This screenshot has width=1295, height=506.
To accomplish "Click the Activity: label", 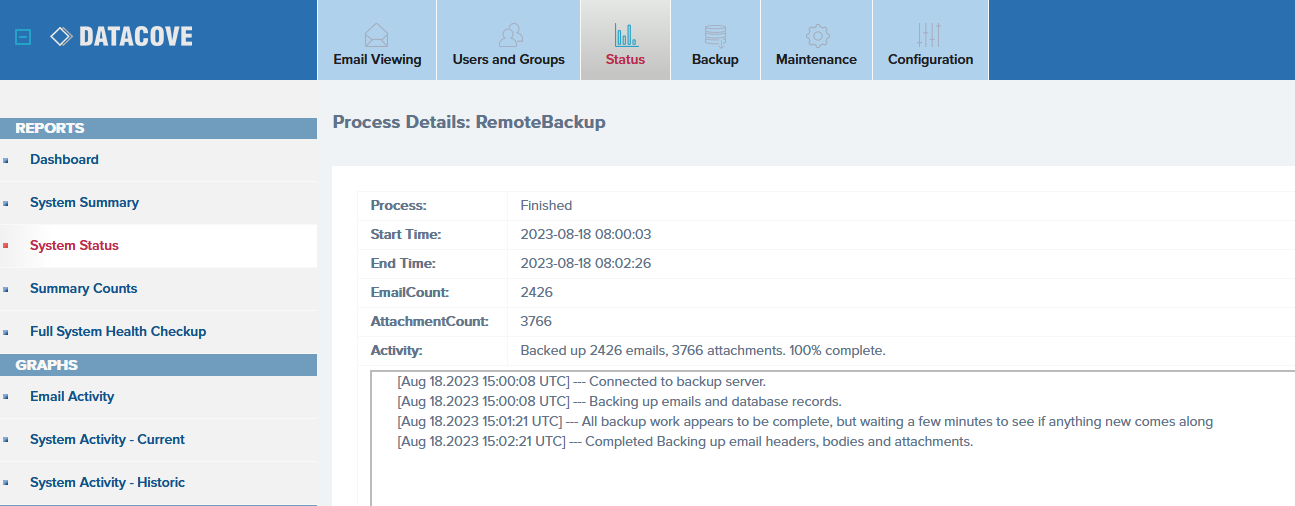I will (x=397, y=350).
